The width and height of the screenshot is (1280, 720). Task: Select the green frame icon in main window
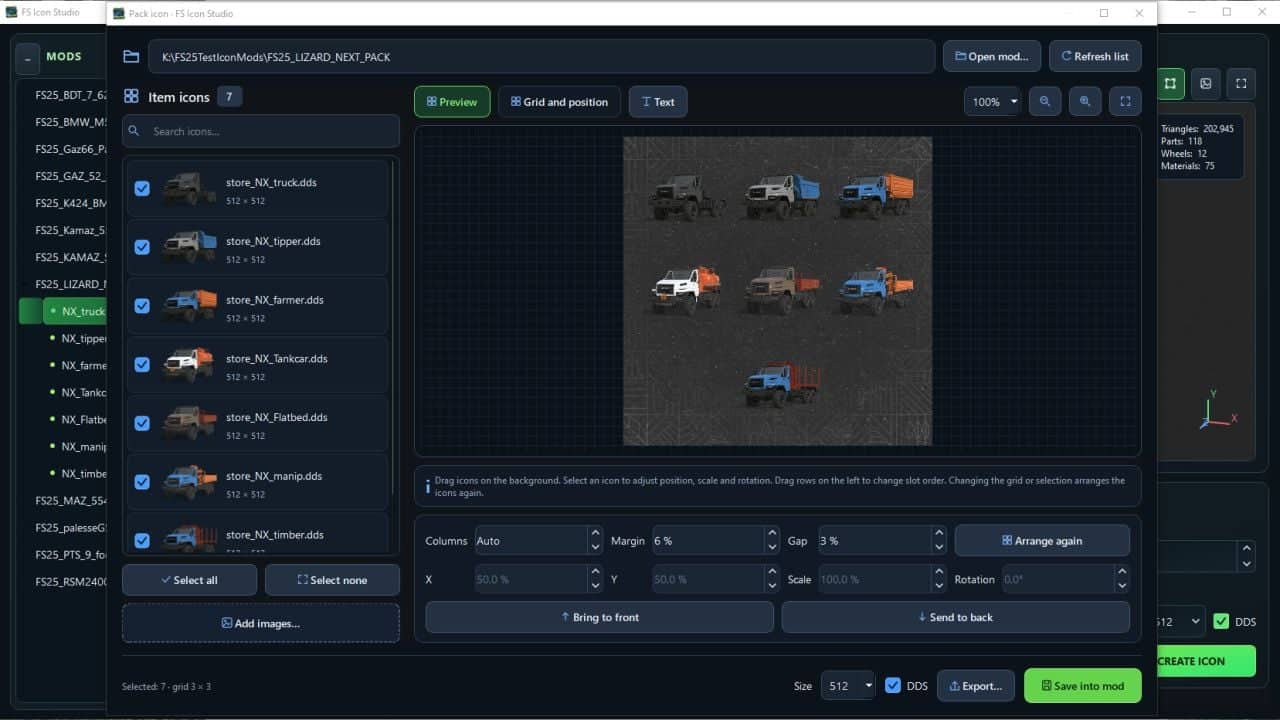coord(1170,84)
